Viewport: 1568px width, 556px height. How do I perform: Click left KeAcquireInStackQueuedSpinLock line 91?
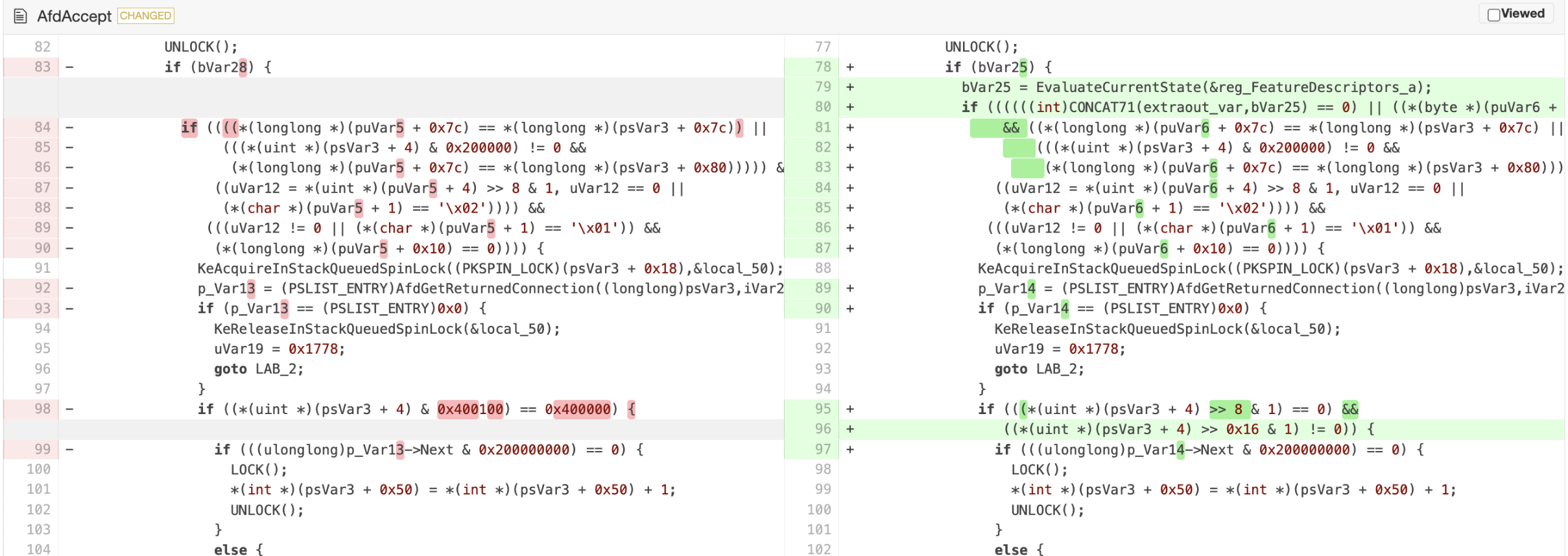point(490,269)
